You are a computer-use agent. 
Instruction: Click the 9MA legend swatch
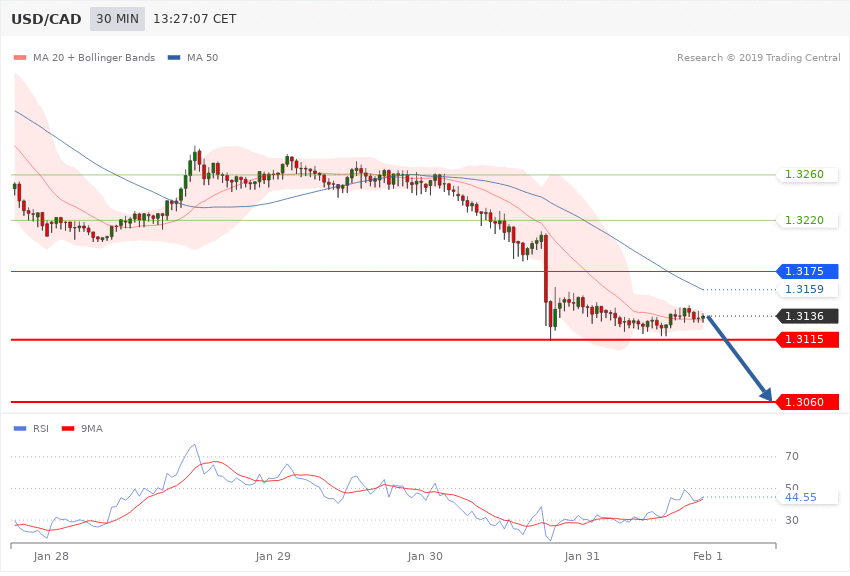(68, 429)
